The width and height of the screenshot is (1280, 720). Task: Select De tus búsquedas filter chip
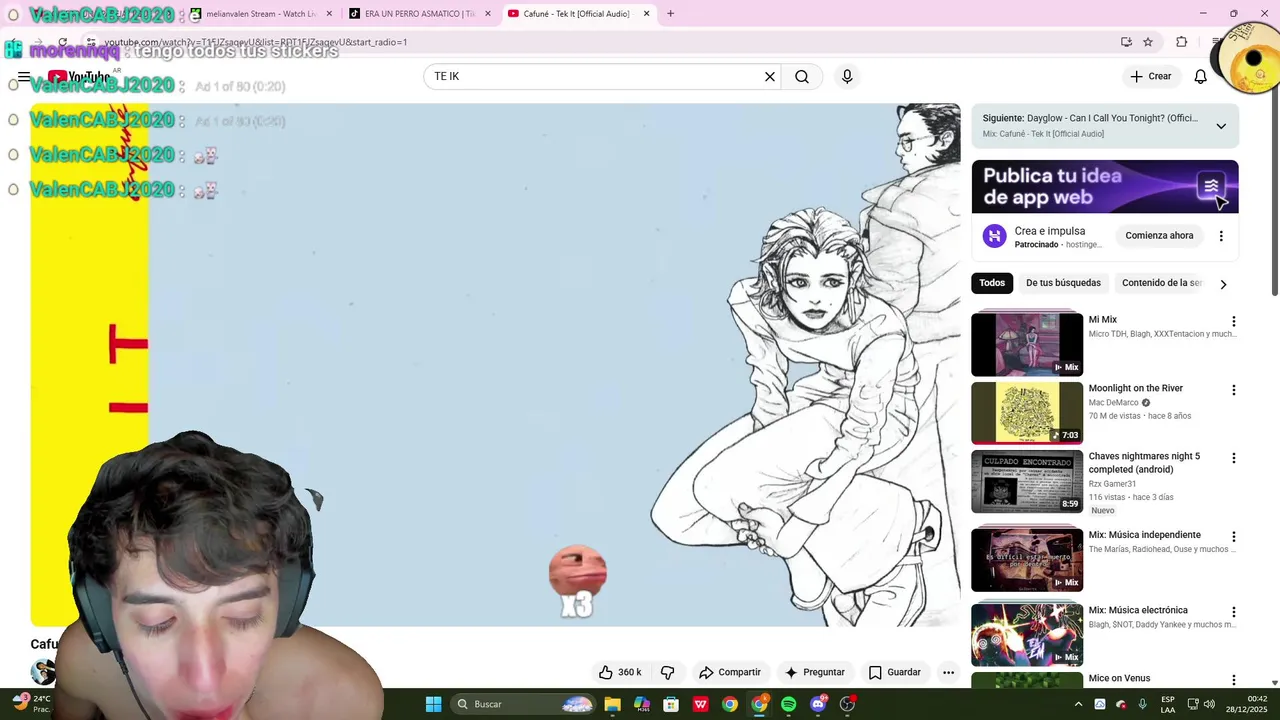[1063, 283]
